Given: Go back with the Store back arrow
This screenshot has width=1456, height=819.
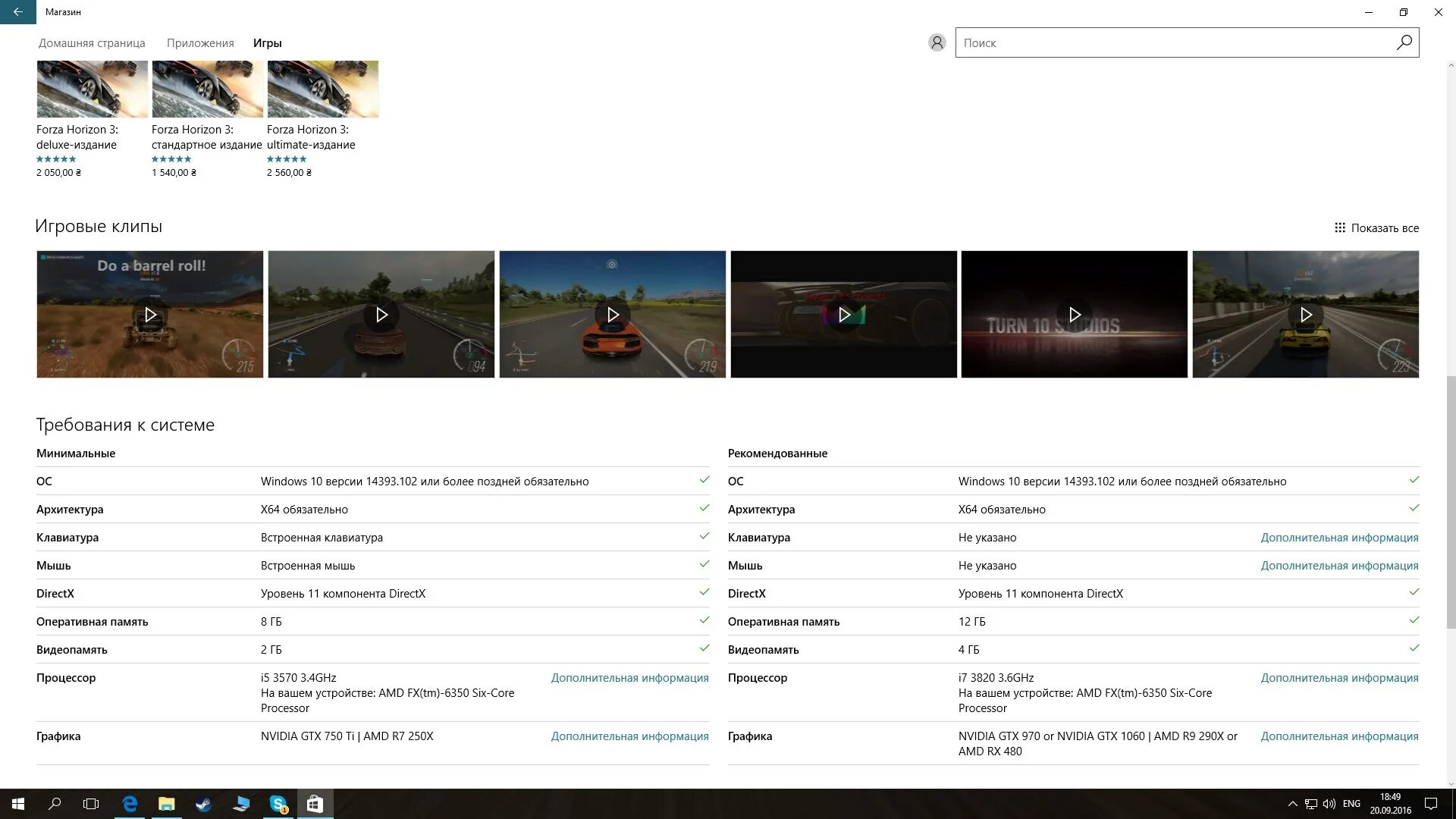Looking at the screenshot, I should [x=17, y=12].
